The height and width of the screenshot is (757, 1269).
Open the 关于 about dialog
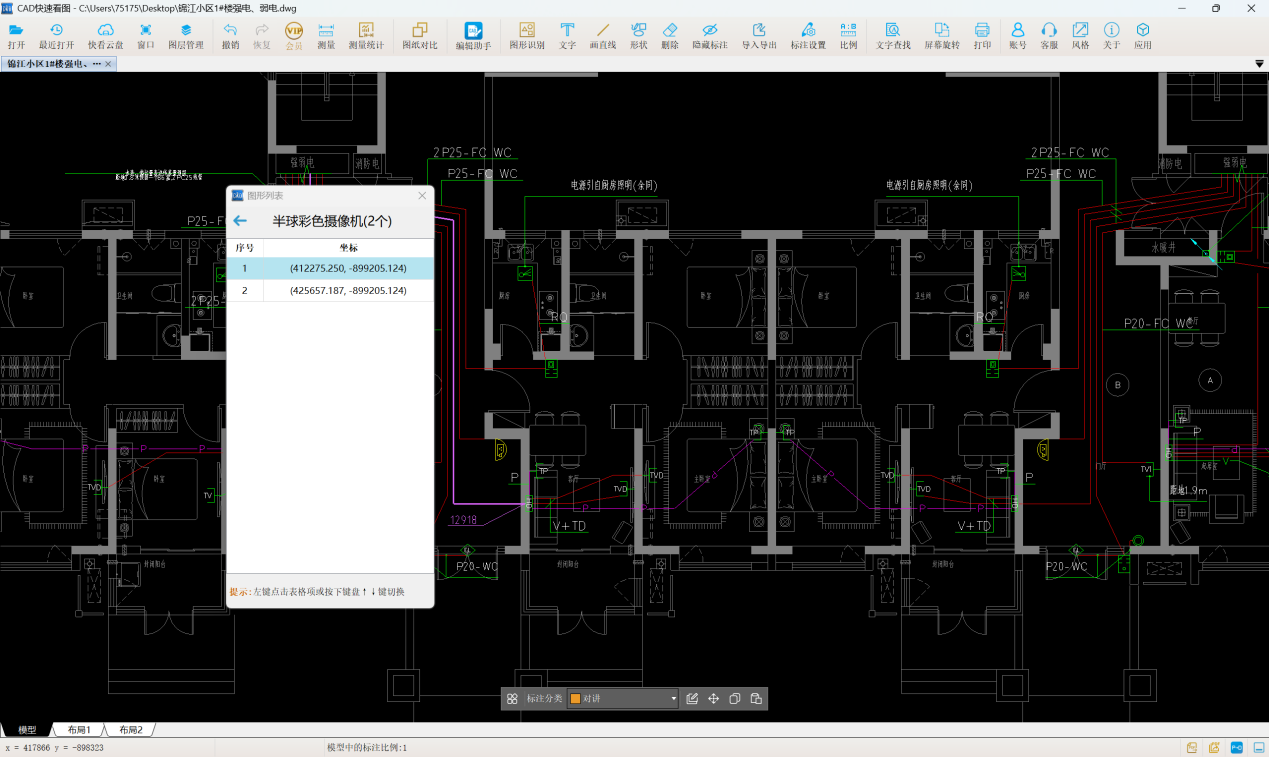pyautogui.click(x=1112, y=37)
